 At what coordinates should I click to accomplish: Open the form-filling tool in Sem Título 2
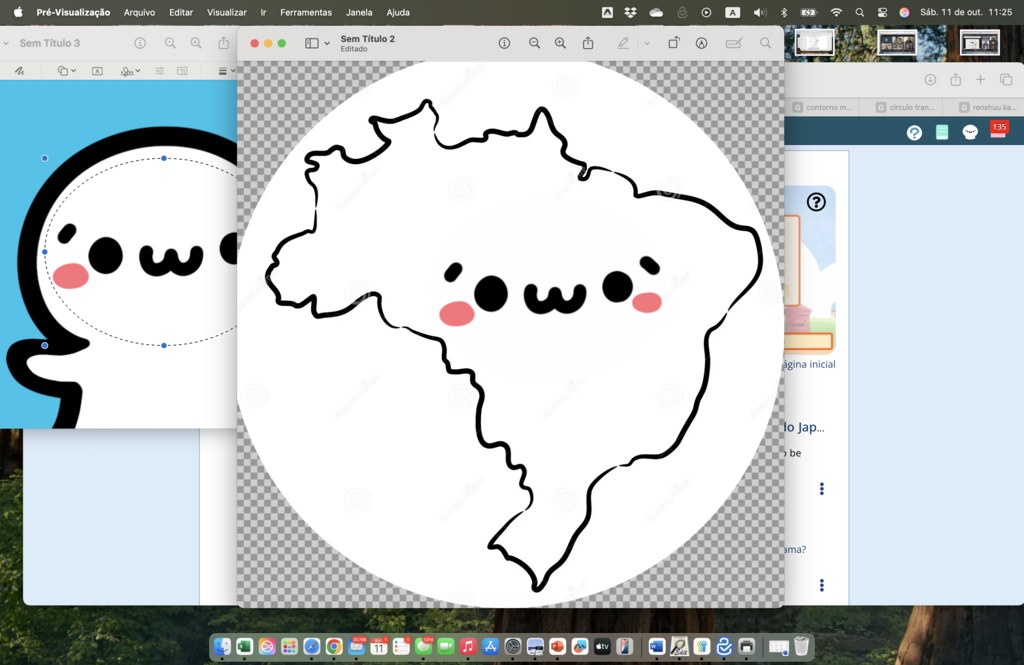[x=733, y=43]
